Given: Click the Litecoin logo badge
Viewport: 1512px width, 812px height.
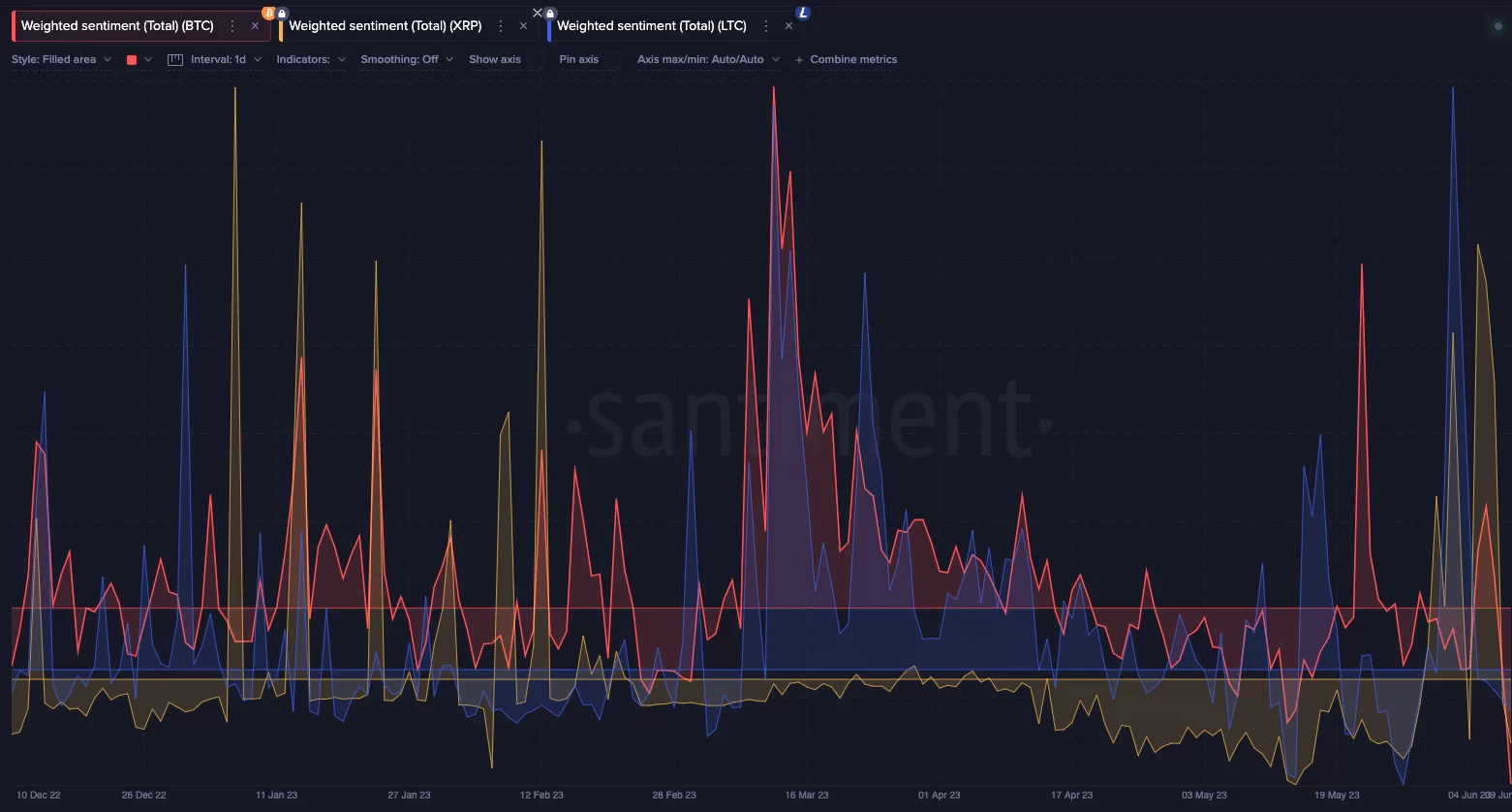Looking at the screenshot, I should pyautogui.click(x=802, y=13).
